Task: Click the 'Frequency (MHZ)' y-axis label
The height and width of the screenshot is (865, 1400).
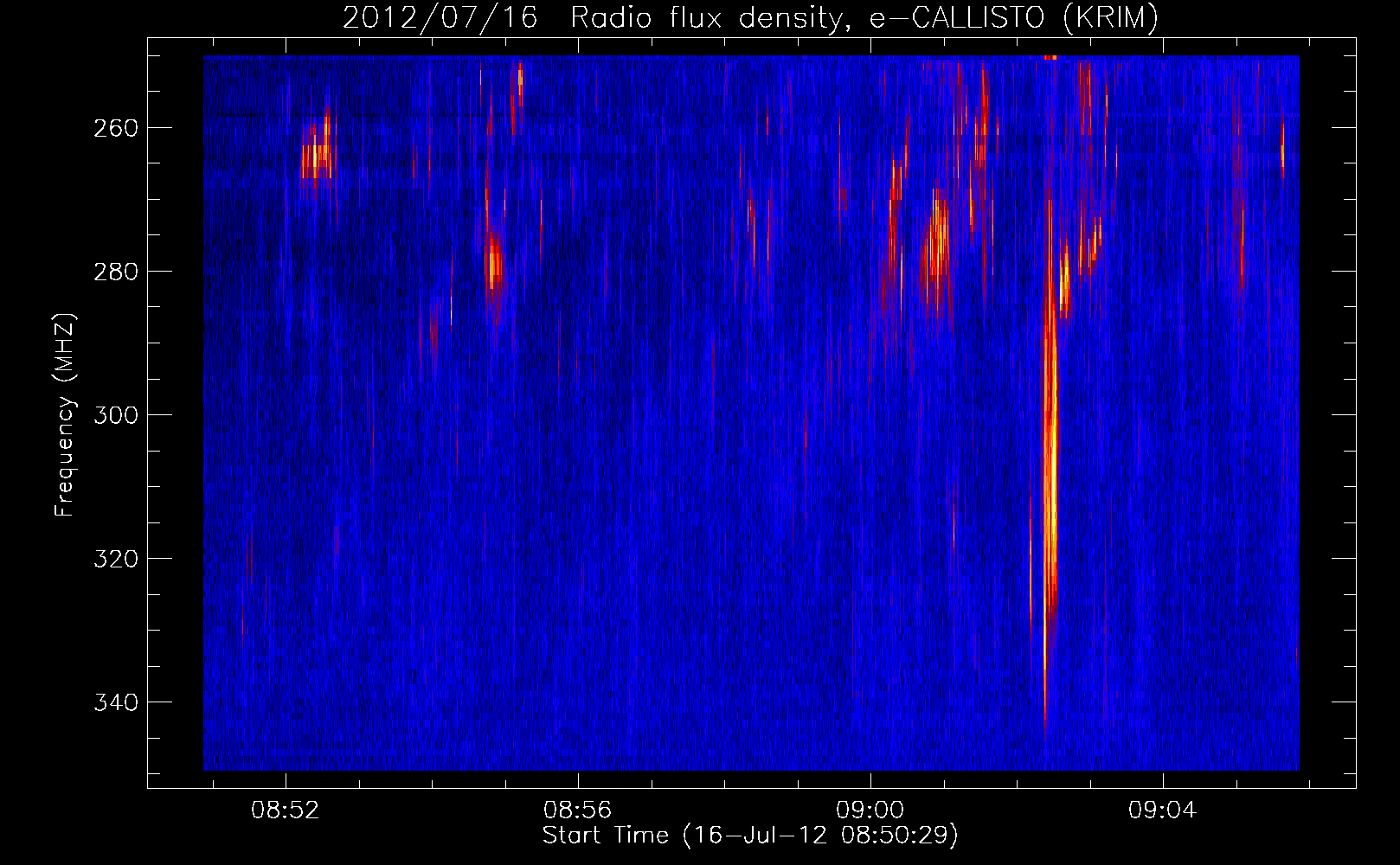Action: [65, 414]
